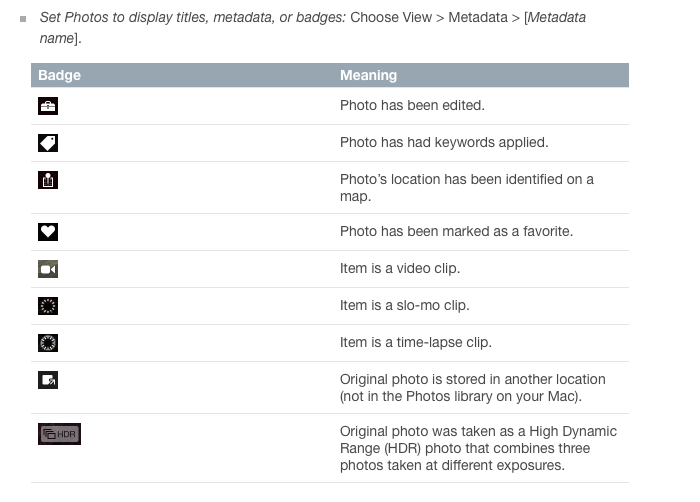This screenshot has height=502, width=700.
Task: Click the Meaning column header
Action: click(x=368, y=75)
